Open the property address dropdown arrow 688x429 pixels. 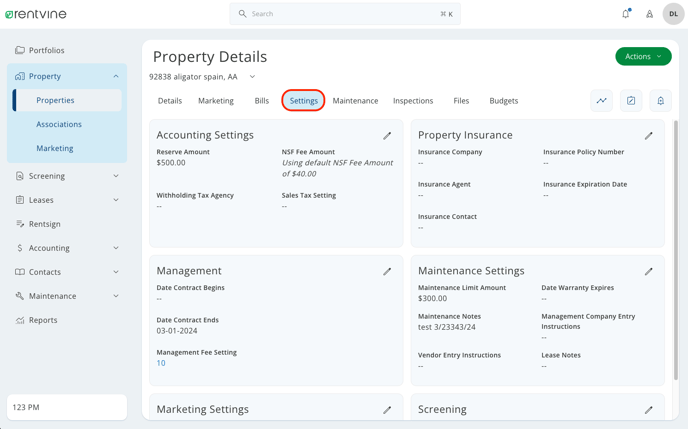click(x=252, y=77)
